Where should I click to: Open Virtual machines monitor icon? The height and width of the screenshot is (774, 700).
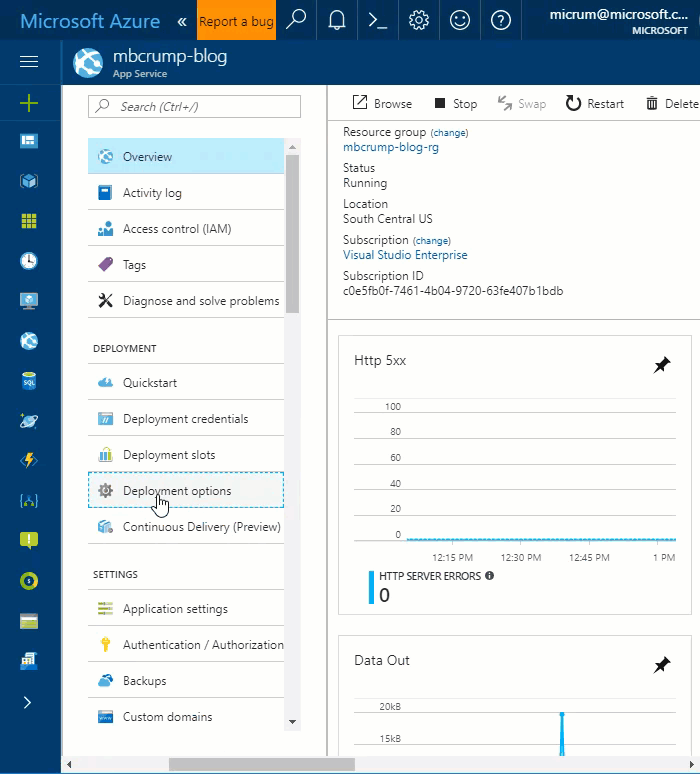click(29, 301)
